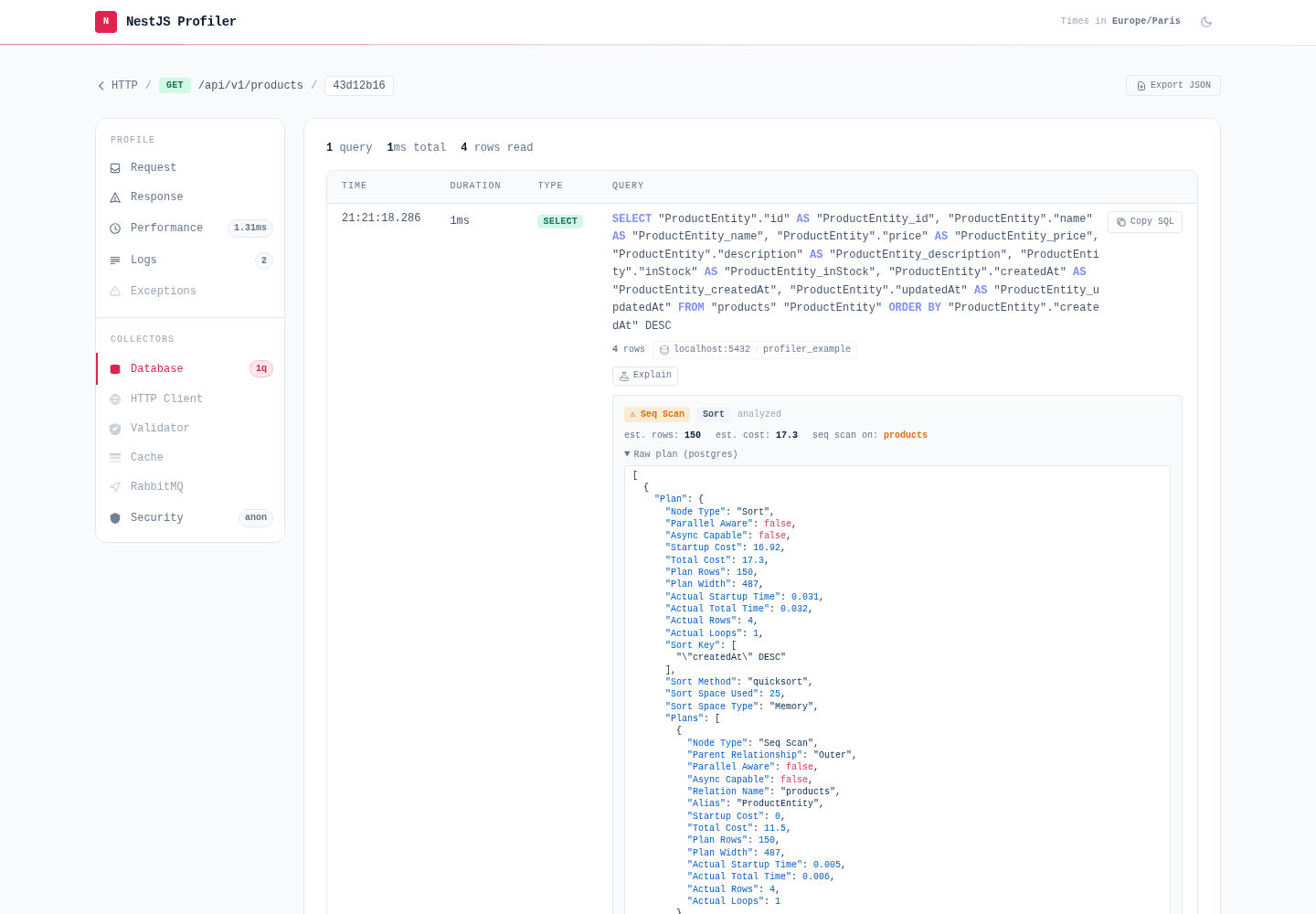Click the 1q database badge
The image size is (1316, 914).
261,369
